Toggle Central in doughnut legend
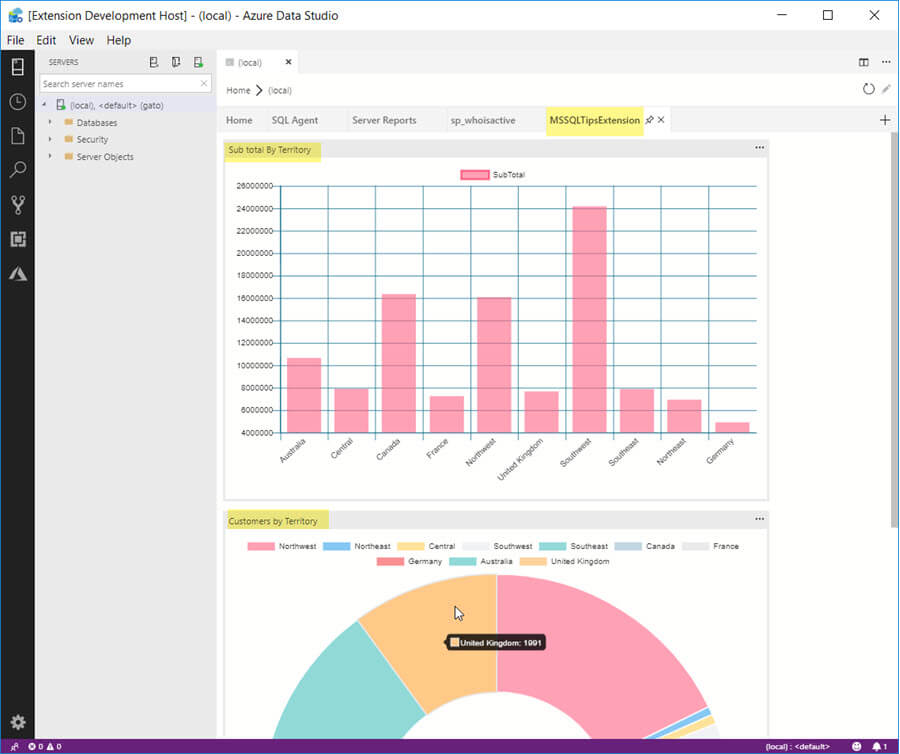 click(426, 546)
